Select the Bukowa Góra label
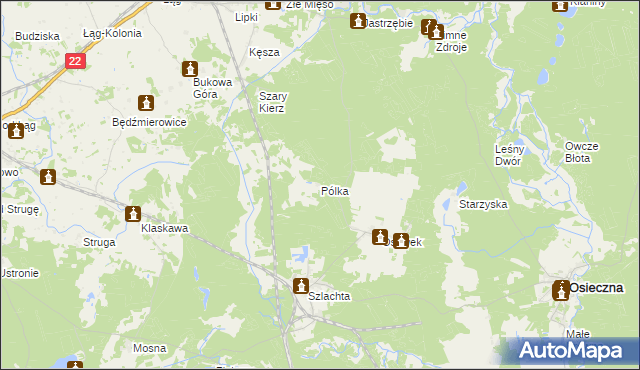The width and height of the screenshot is (640, 370). click(x=212, y=88)
